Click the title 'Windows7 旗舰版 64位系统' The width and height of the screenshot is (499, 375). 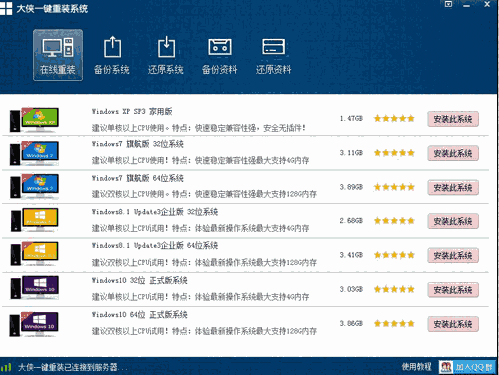point(138,178)
